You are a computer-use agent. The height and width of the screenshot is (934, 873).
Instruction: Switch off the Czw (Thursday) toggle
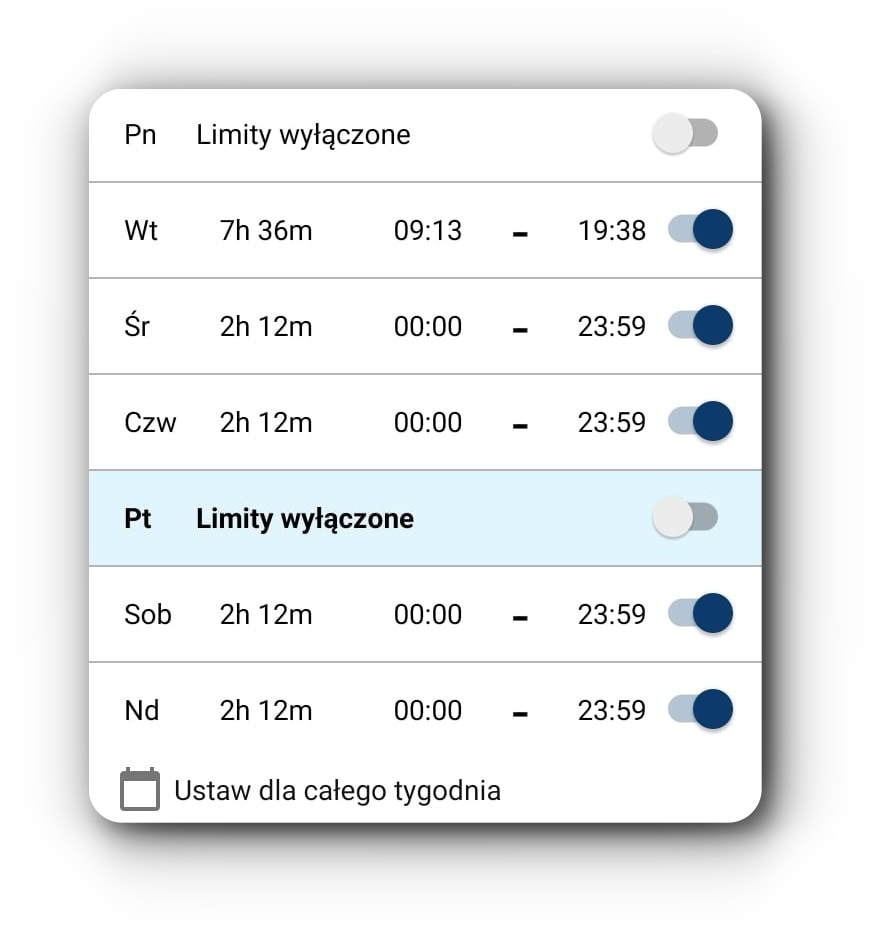[x=700, y=421]
